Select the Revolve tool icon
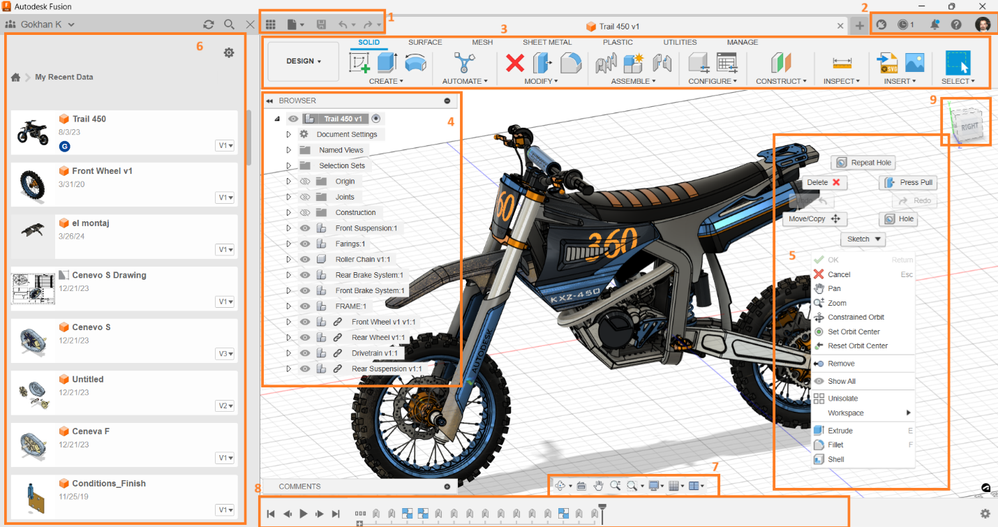The height and width of the screenshot is (527, 998). click(415, 62)
